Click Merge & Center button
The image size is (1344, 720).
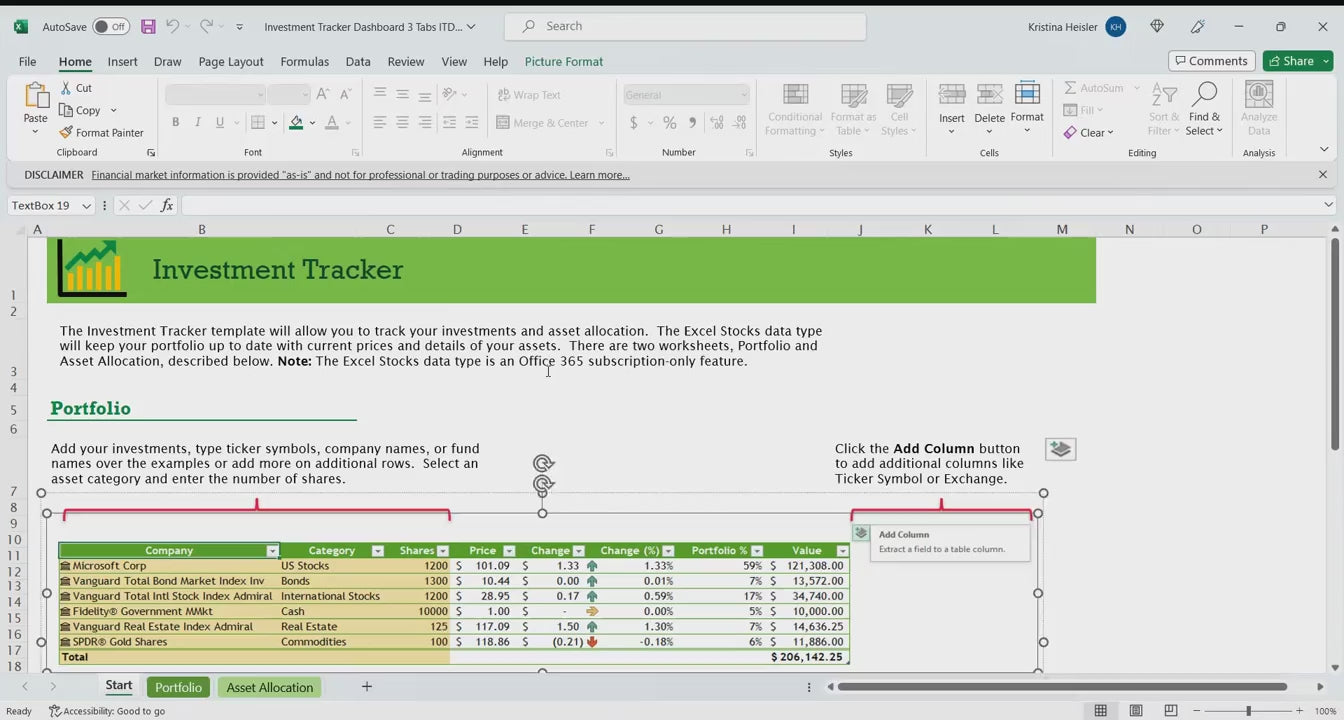point(543,123)
